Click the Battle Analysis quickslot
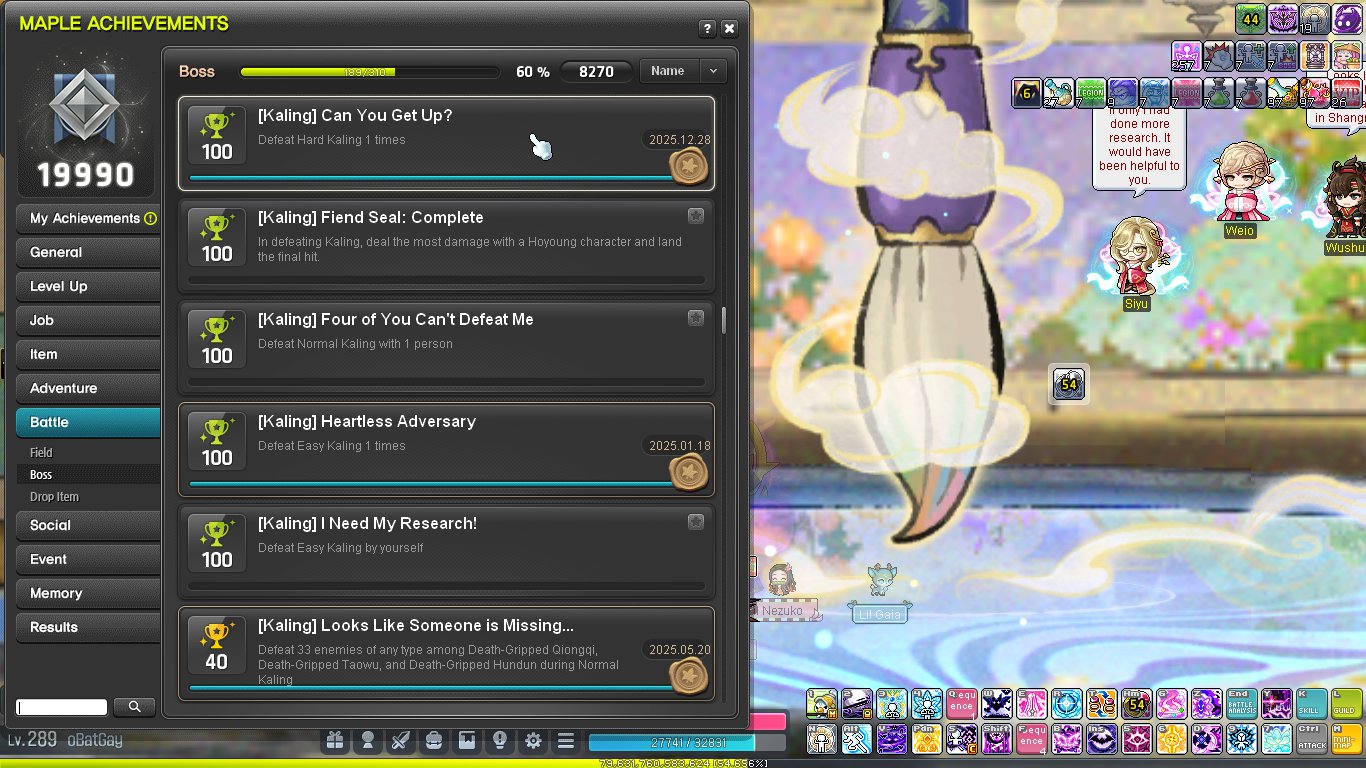This screenshot has width=1366, height=768. point(1240,704)
